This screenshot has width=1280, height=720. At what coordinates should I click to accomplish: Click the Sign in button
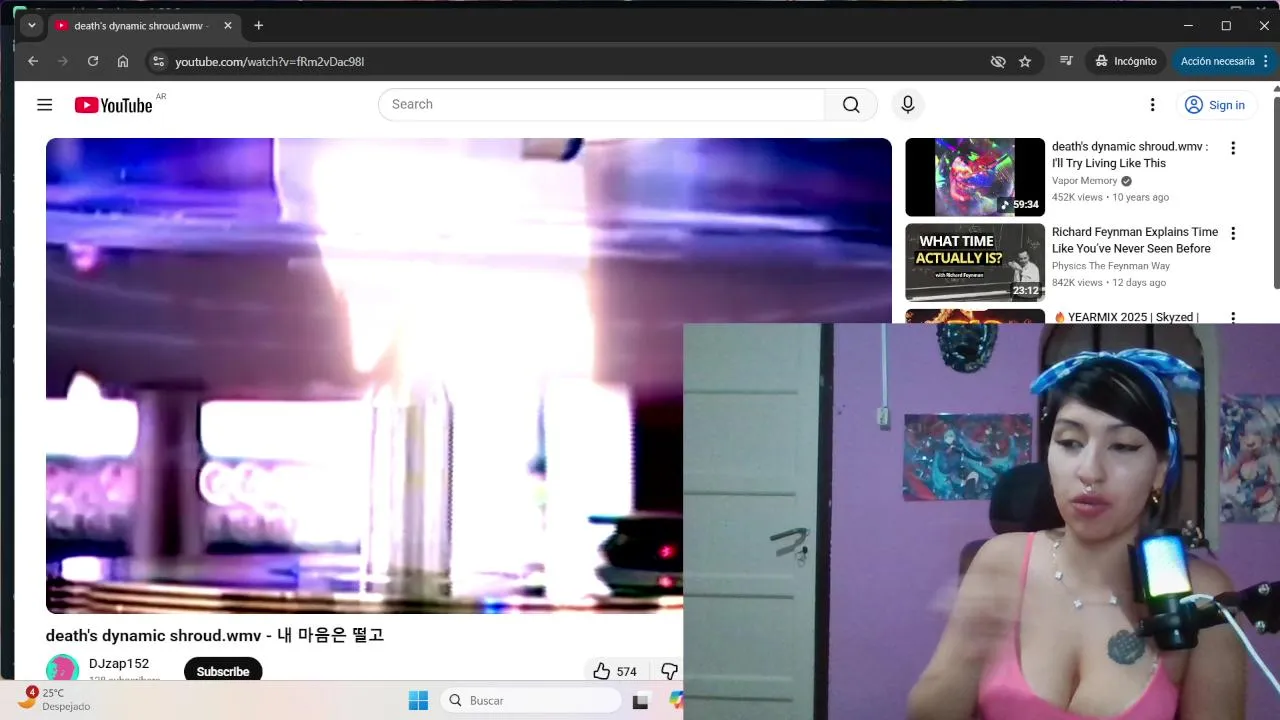click(1215, 105)
